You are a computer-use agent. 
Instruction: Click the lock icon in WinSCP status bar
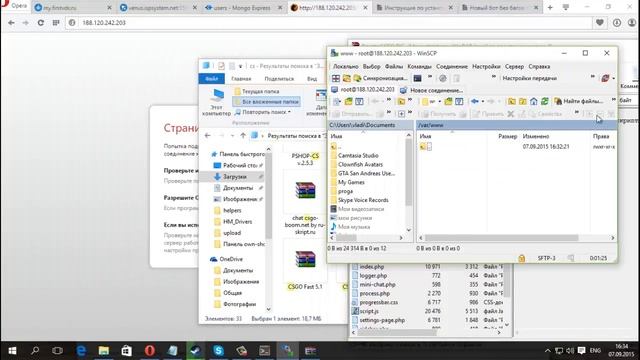pos(522,258)
